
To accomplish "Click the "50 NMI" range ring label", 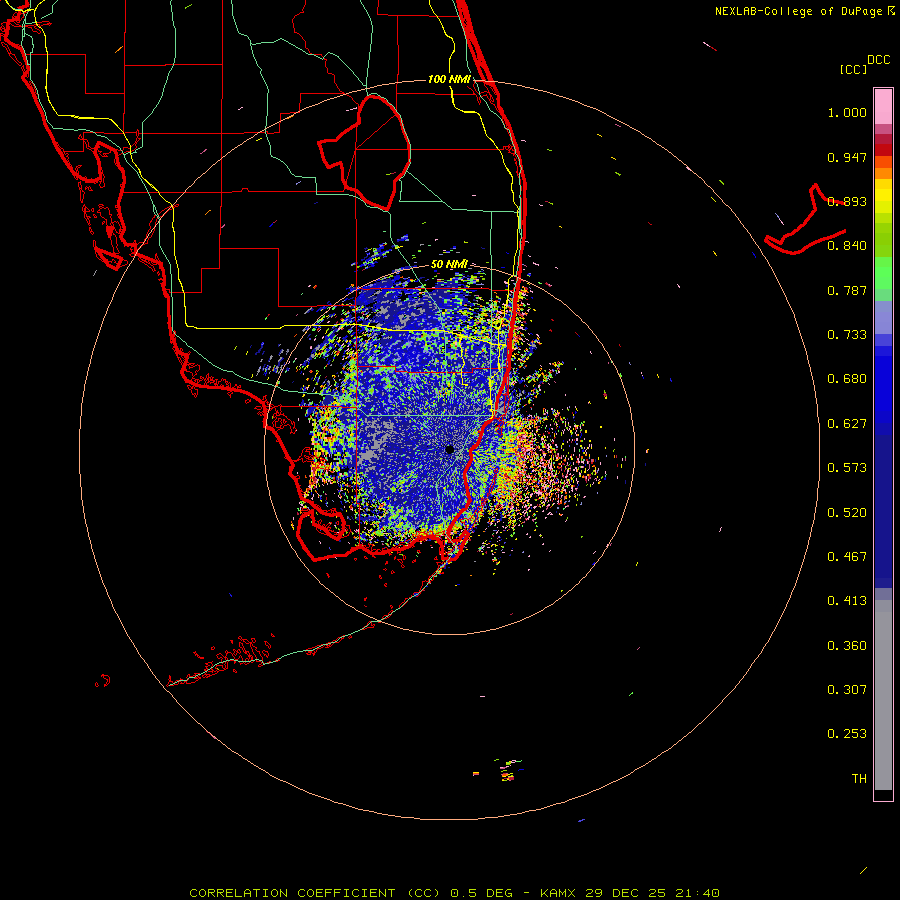I will [x=449, y=264].
